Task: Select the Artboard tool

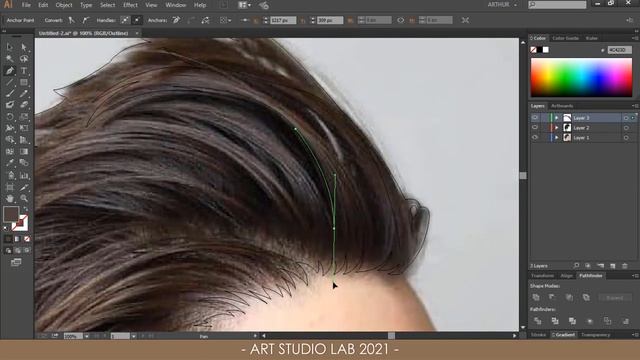Action: (x=9, y=187)
